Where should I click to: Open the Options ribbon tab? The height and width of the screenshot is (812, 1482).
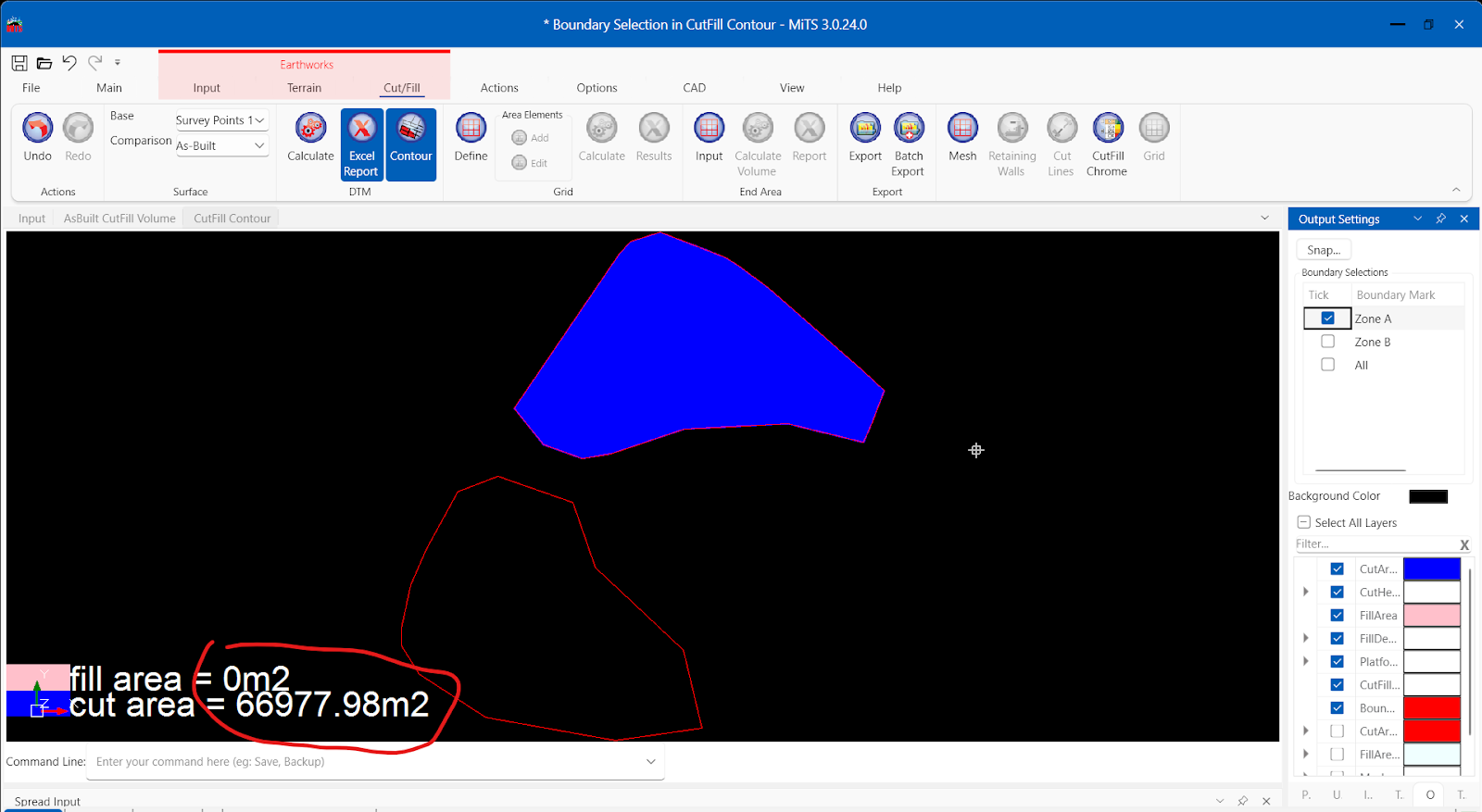coord(597,88)
